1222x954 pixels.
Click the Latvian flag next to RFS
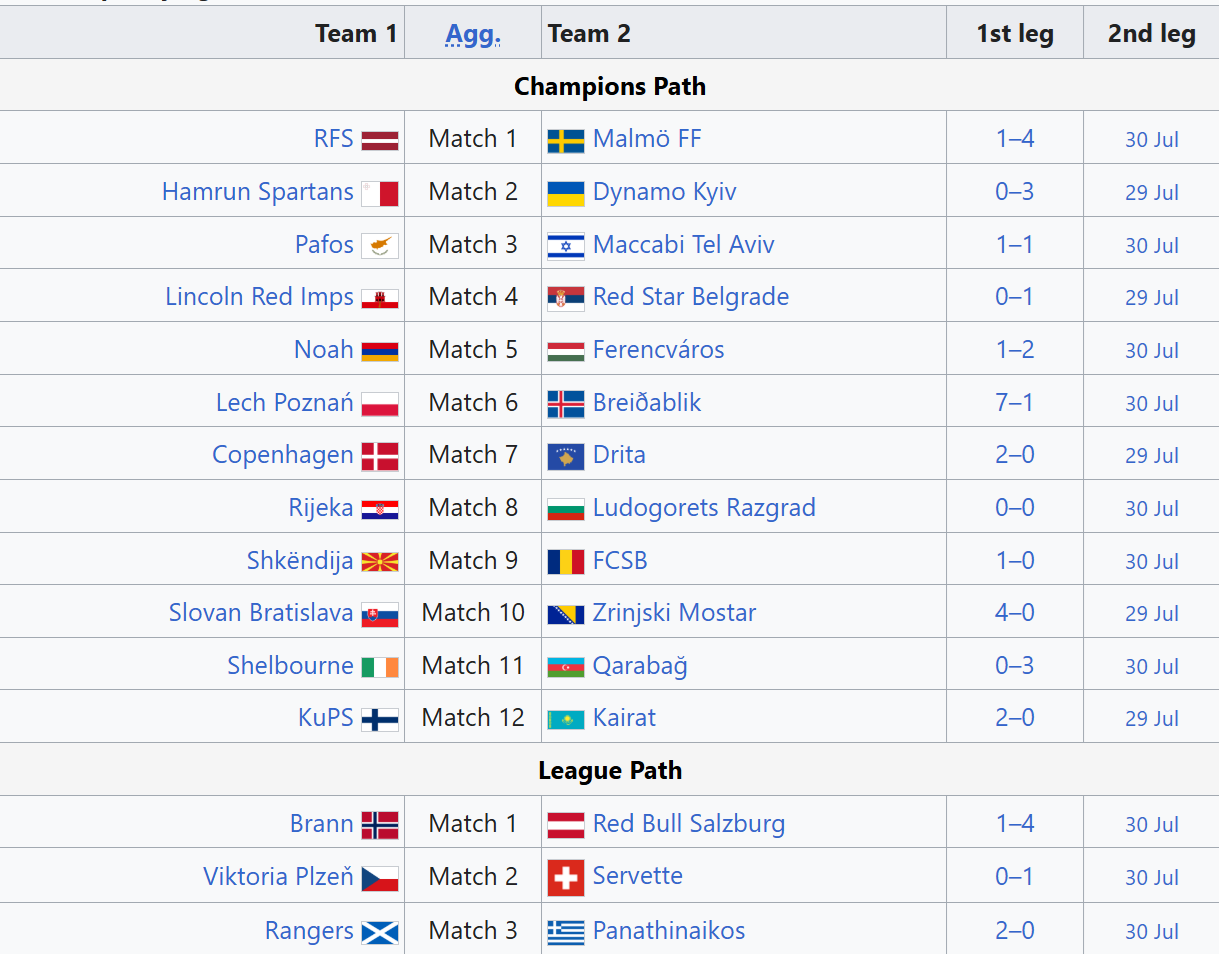pos(380,140)
